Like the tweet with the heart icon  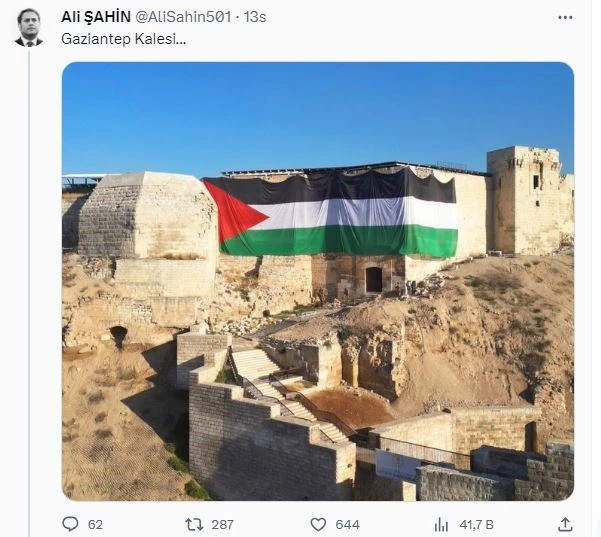[318, 524]
